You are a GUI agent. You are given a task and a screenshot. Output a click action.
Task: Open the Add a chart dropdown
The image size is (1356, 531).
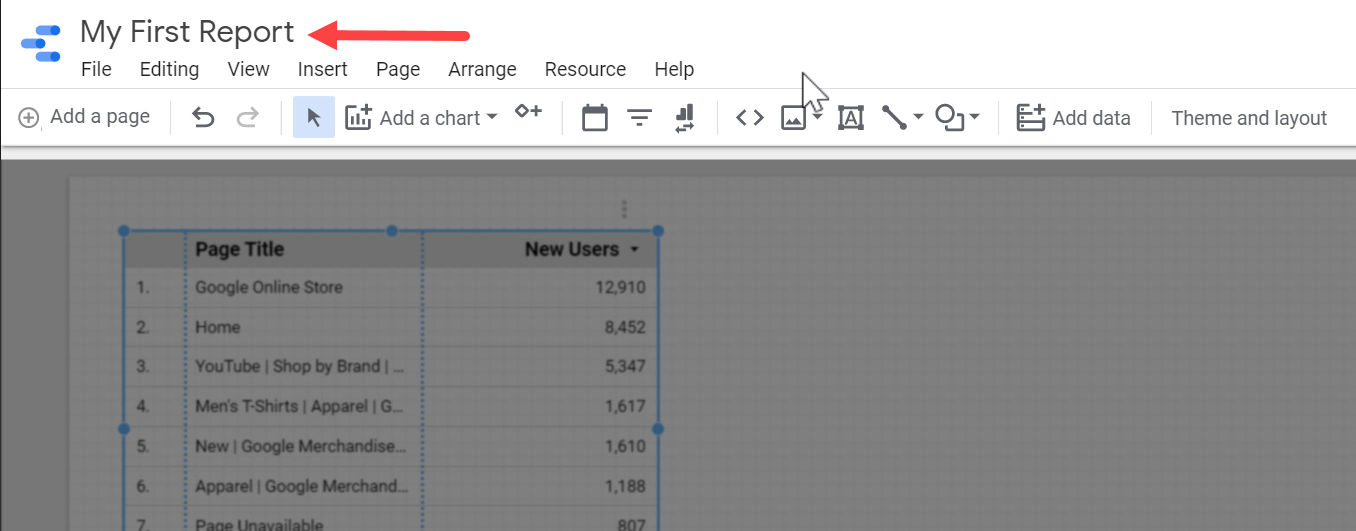[421, 118]
